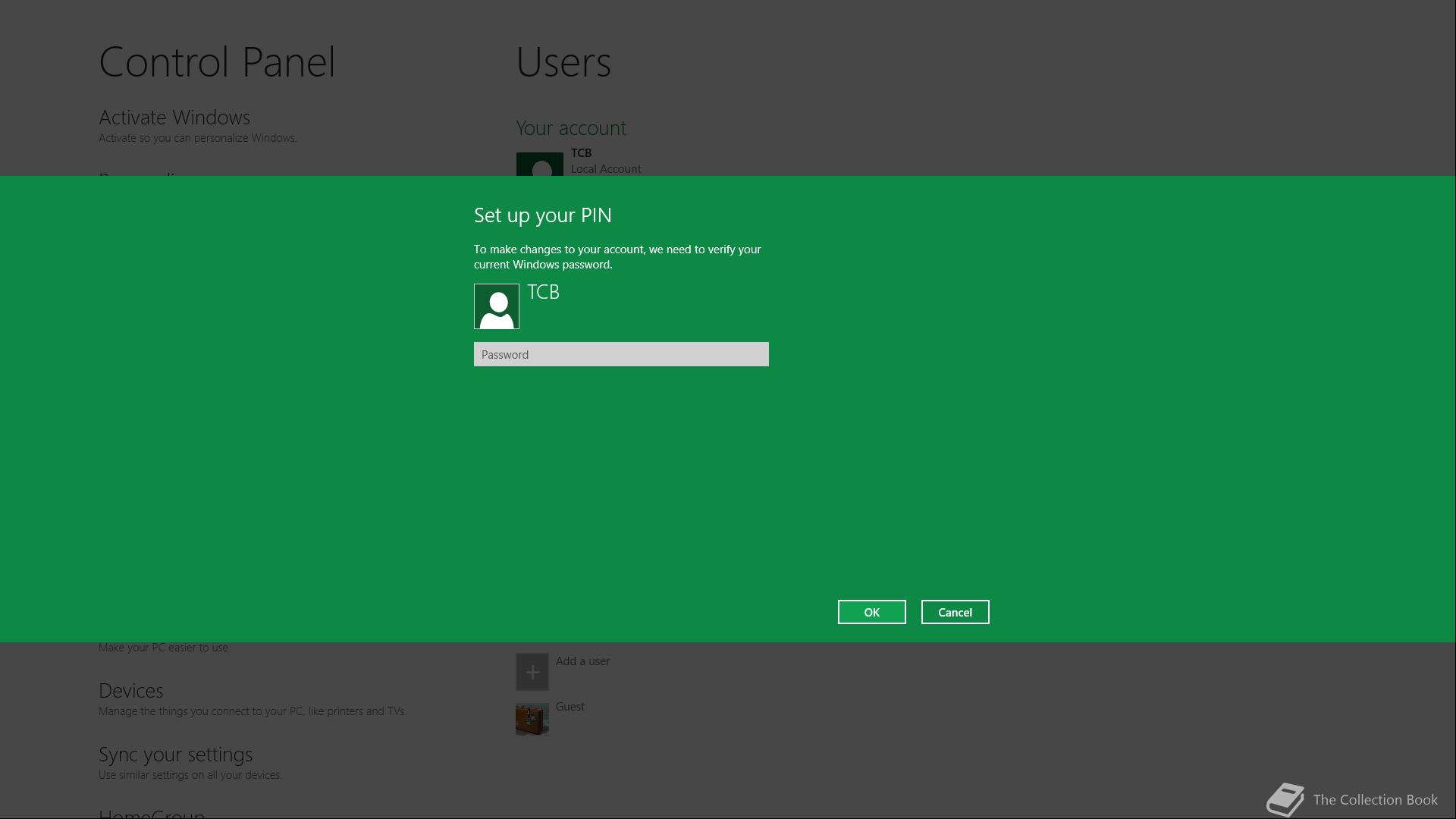Image resolution: width=1456 pixels, height=819 pixels.
Task: Click the Guest account label
Action: (x=570, y=707)
